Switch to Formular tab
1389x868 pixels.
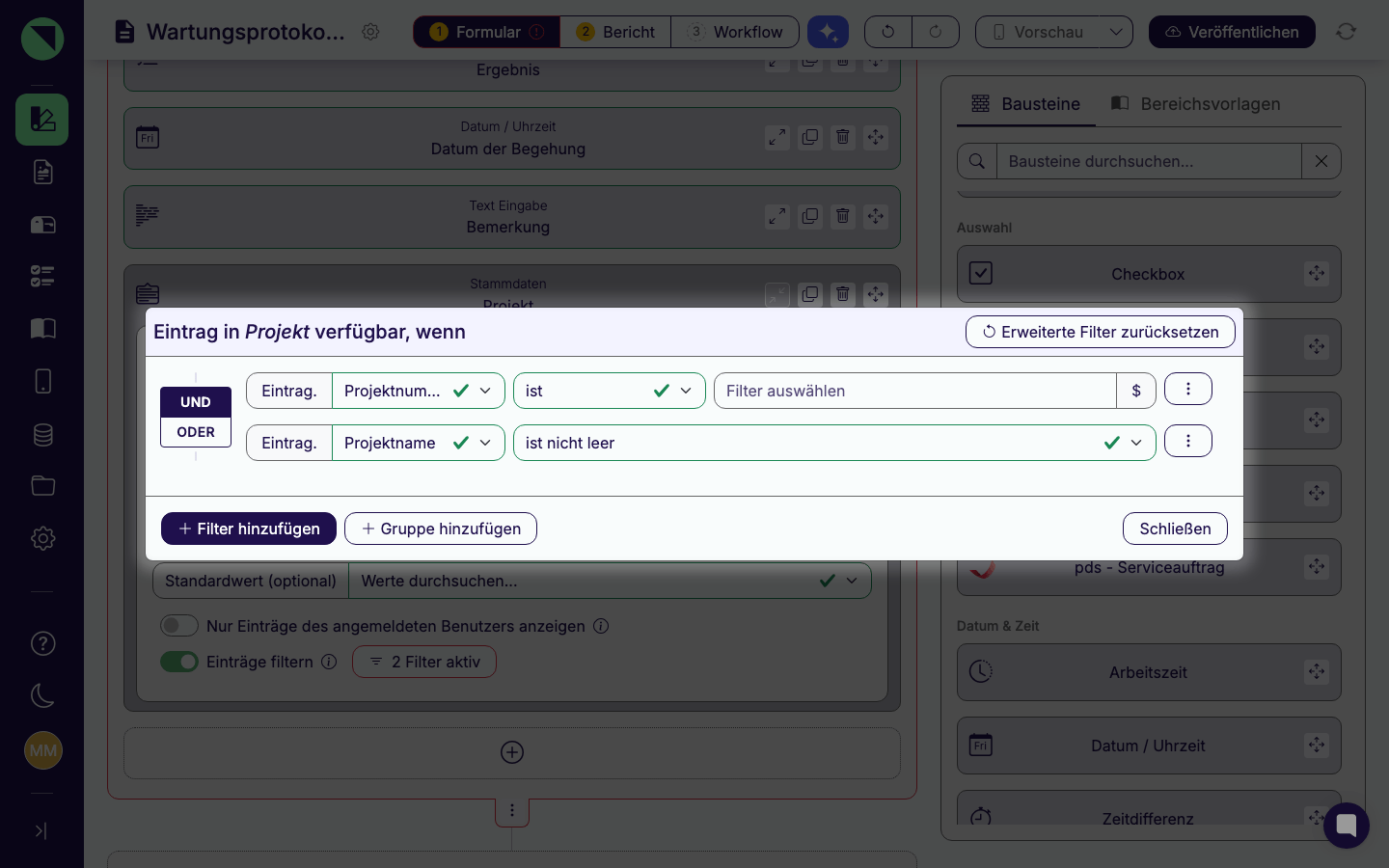487,32
